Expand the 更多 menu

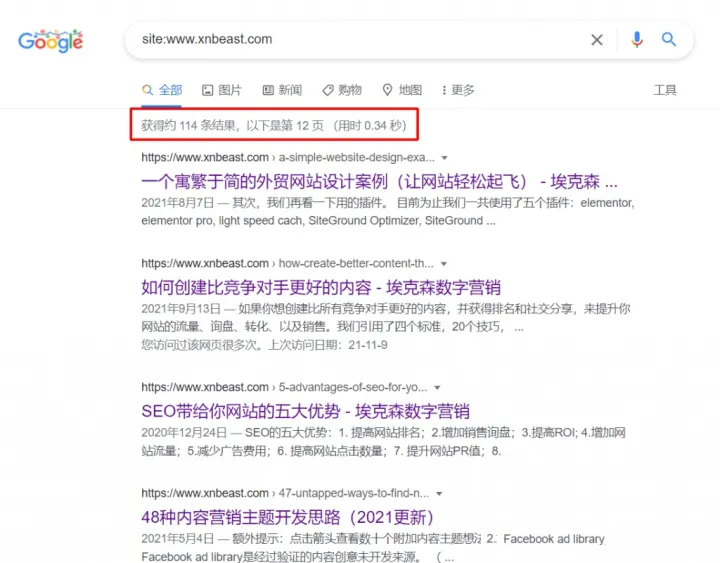click(458, 90)
